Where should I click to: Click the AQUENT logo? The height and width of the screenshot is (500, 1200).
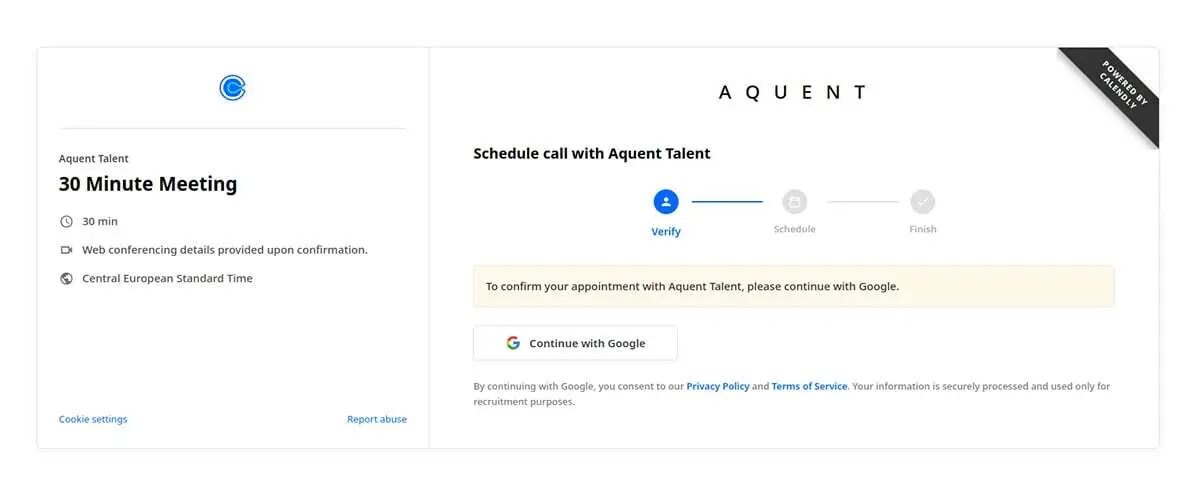pyautogui.click(x=793, y=92)
